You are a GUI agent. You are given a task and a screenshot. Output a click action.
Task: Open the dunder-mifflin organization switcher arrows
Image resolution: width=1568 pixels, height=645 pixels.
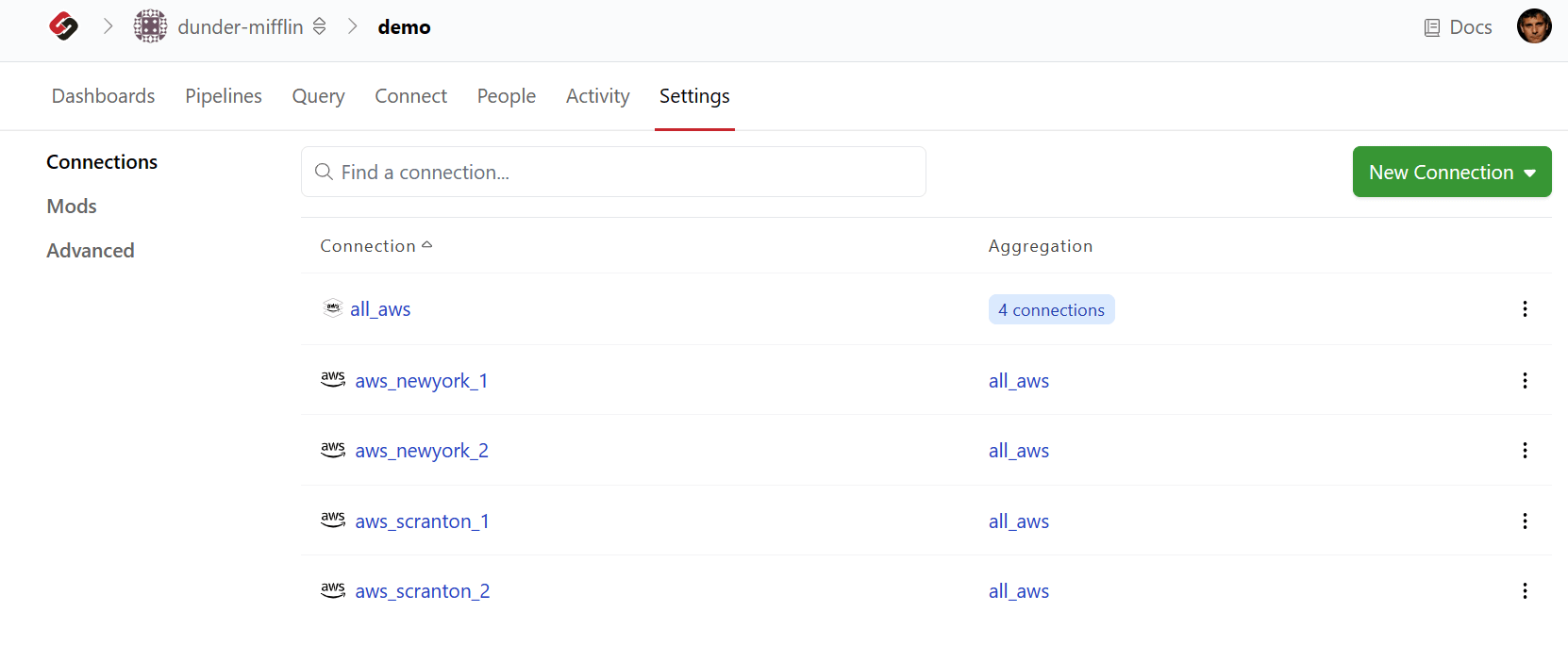pyautogui.click(x=320, y=26)
